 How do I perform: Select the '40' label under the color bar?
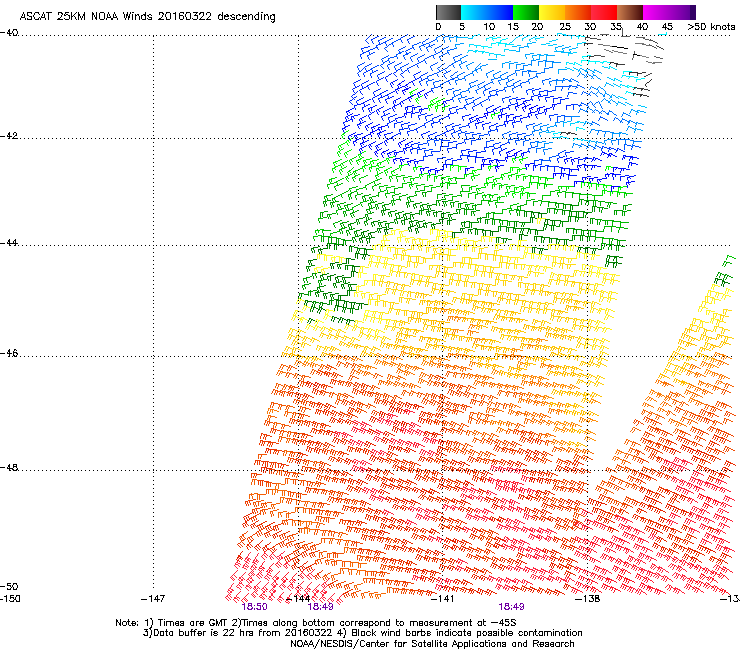(x=642, y=26)
